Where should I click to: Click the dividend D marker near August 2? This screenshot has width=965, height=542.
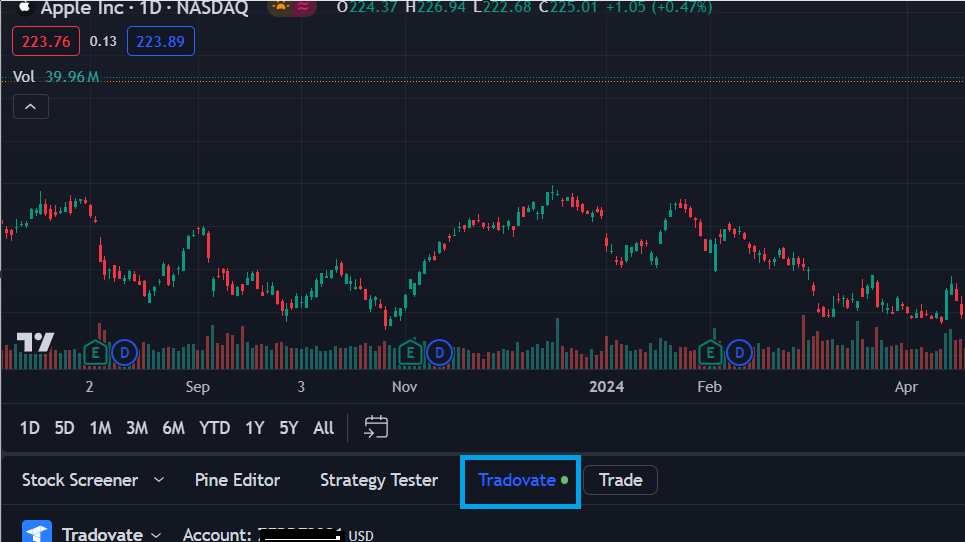click(124, 353)
